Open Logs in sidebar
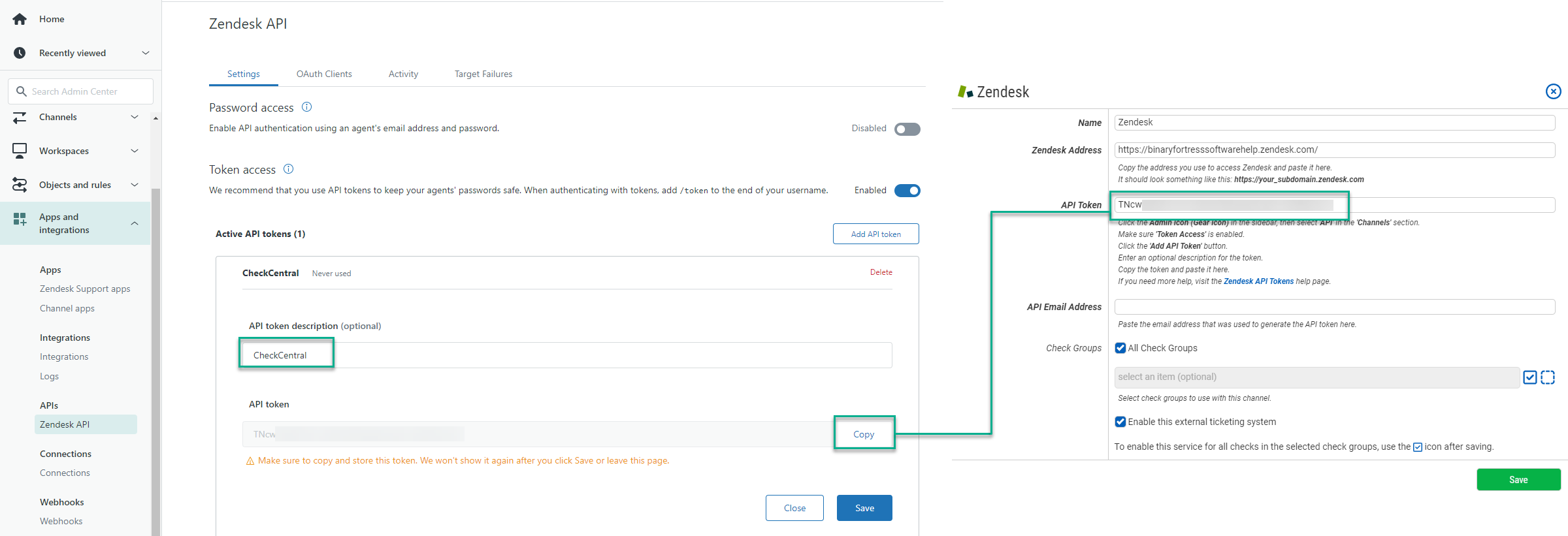Image resolution: width=1568 pixels, height=536 pixels. pyautogui.click(x=49, y=376)
